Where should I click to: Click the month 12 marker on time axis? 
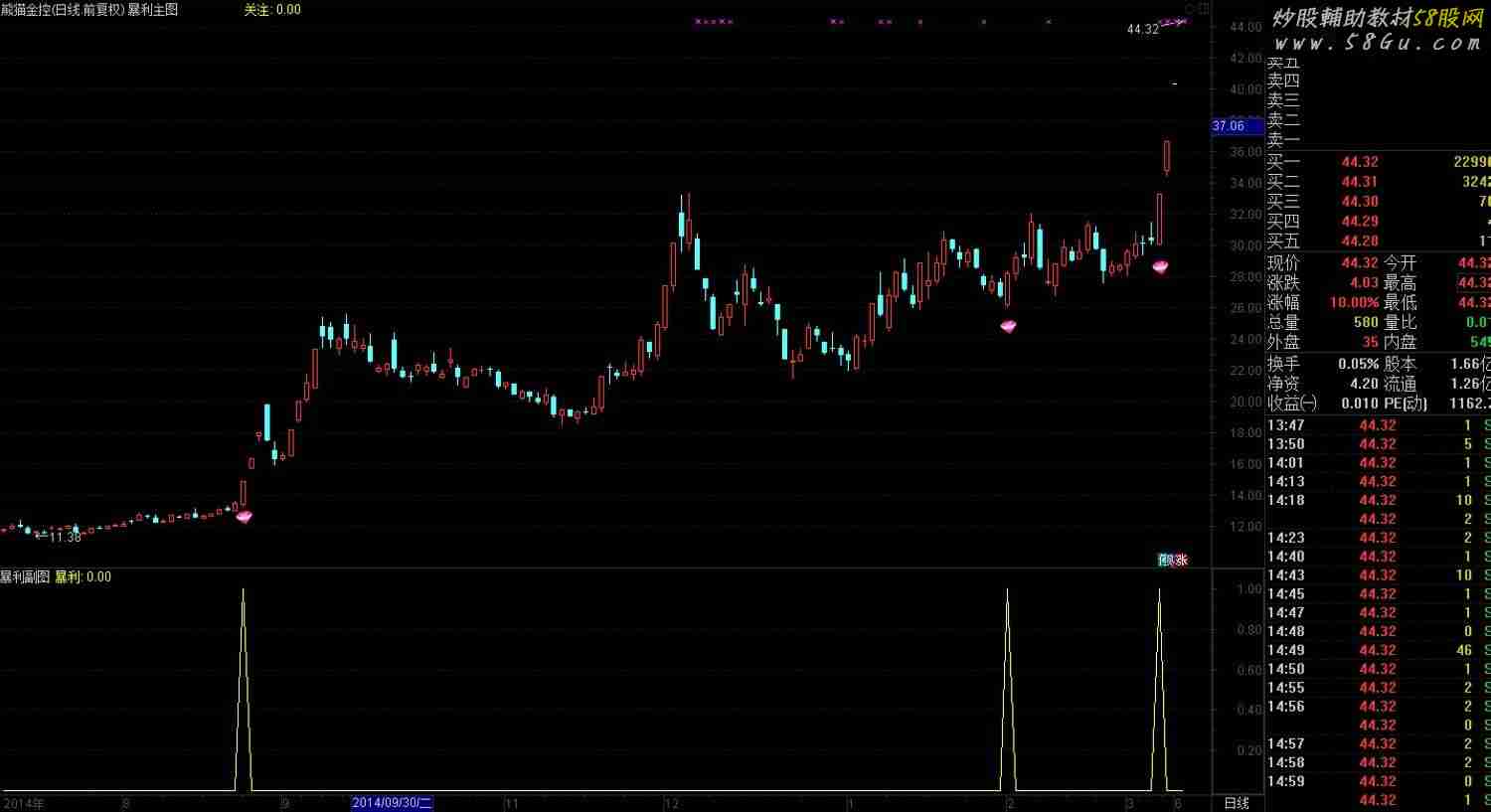pos(672,803)
